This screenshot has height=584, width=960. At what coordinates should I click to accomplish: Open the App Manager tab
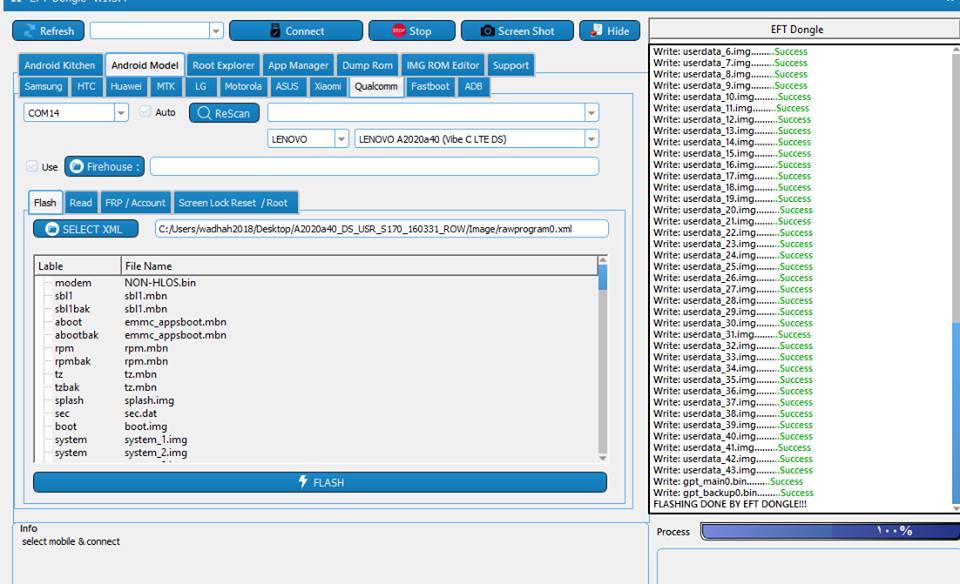coord(298,65)
